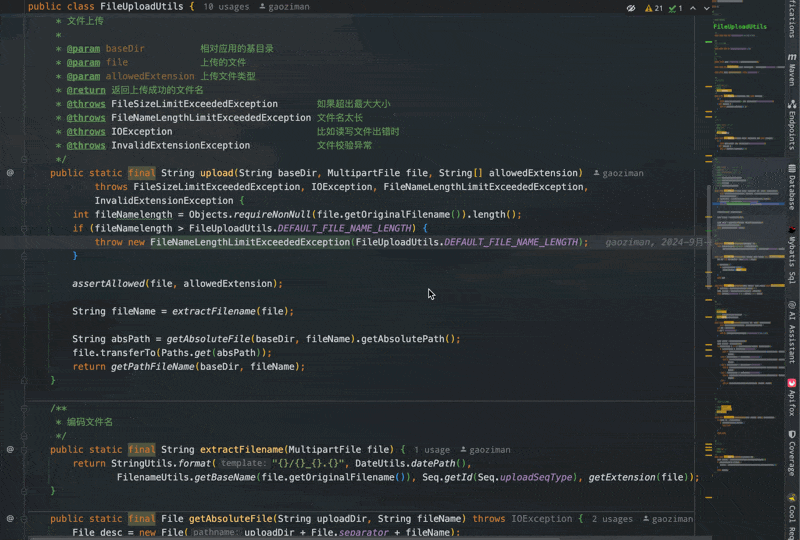Click gaoziman author hint beside upload method
The image size is (800, 540).
point(618,173)
